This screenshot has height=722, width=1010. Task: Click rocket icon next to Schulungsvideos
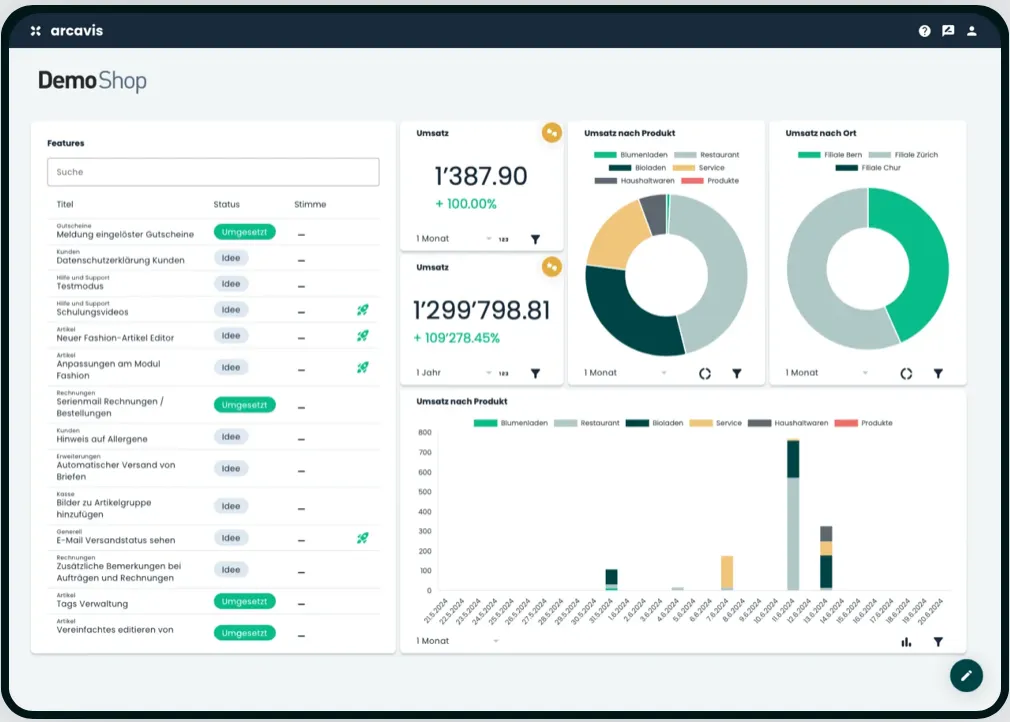(x=362, y=310)
